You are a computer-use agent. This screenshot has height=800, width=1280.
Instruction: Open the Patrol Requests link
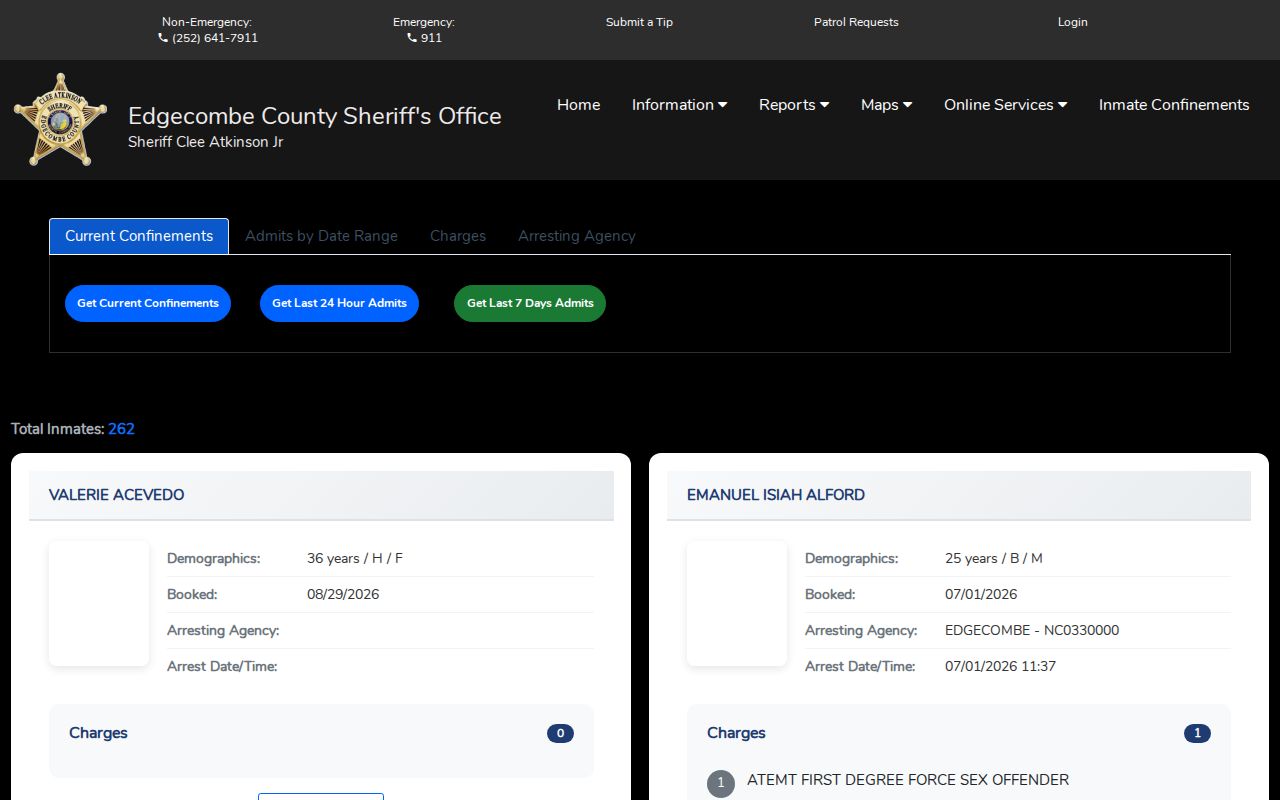[856, 22]
